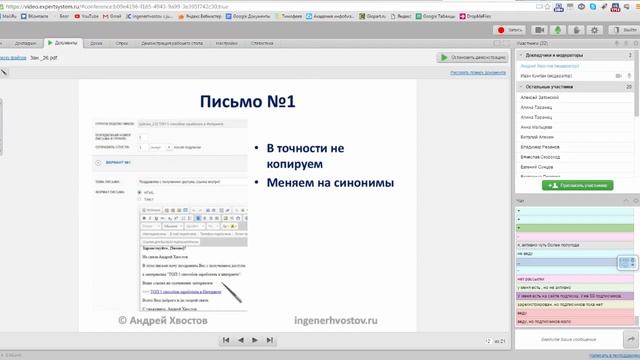Click Иван Кинген's microphone icon
This screenshot has width=640, height=360.
pyautogui.click(x=629, y=76)
